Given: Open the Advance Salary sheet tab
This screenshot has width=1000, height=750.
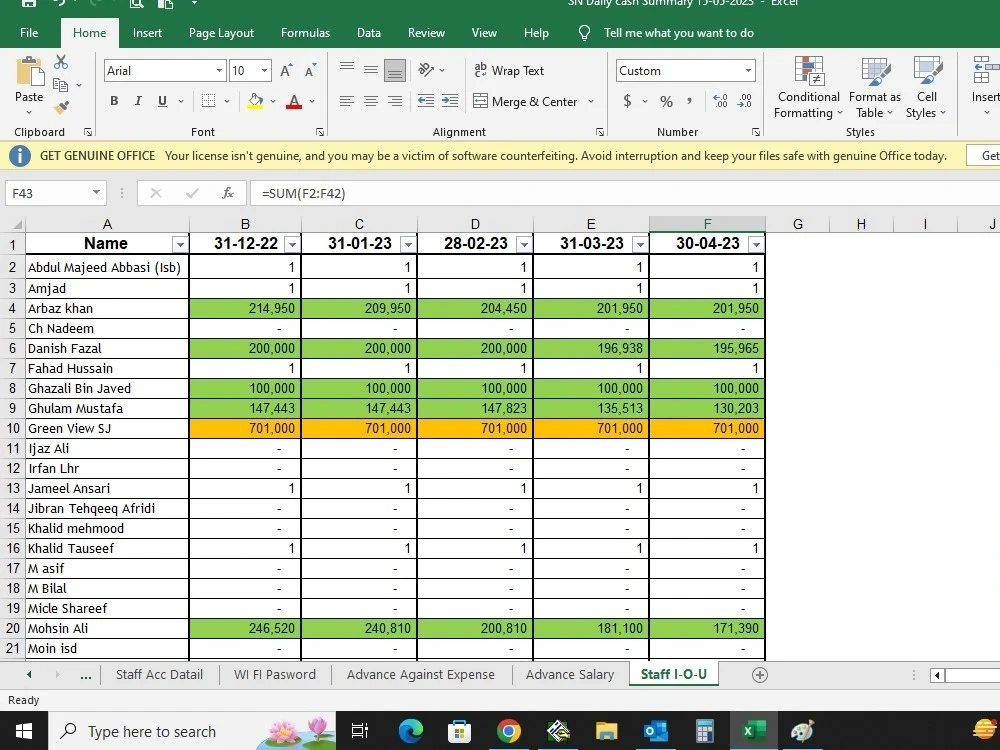Looking at the screenshot, I should coord(569,674).
